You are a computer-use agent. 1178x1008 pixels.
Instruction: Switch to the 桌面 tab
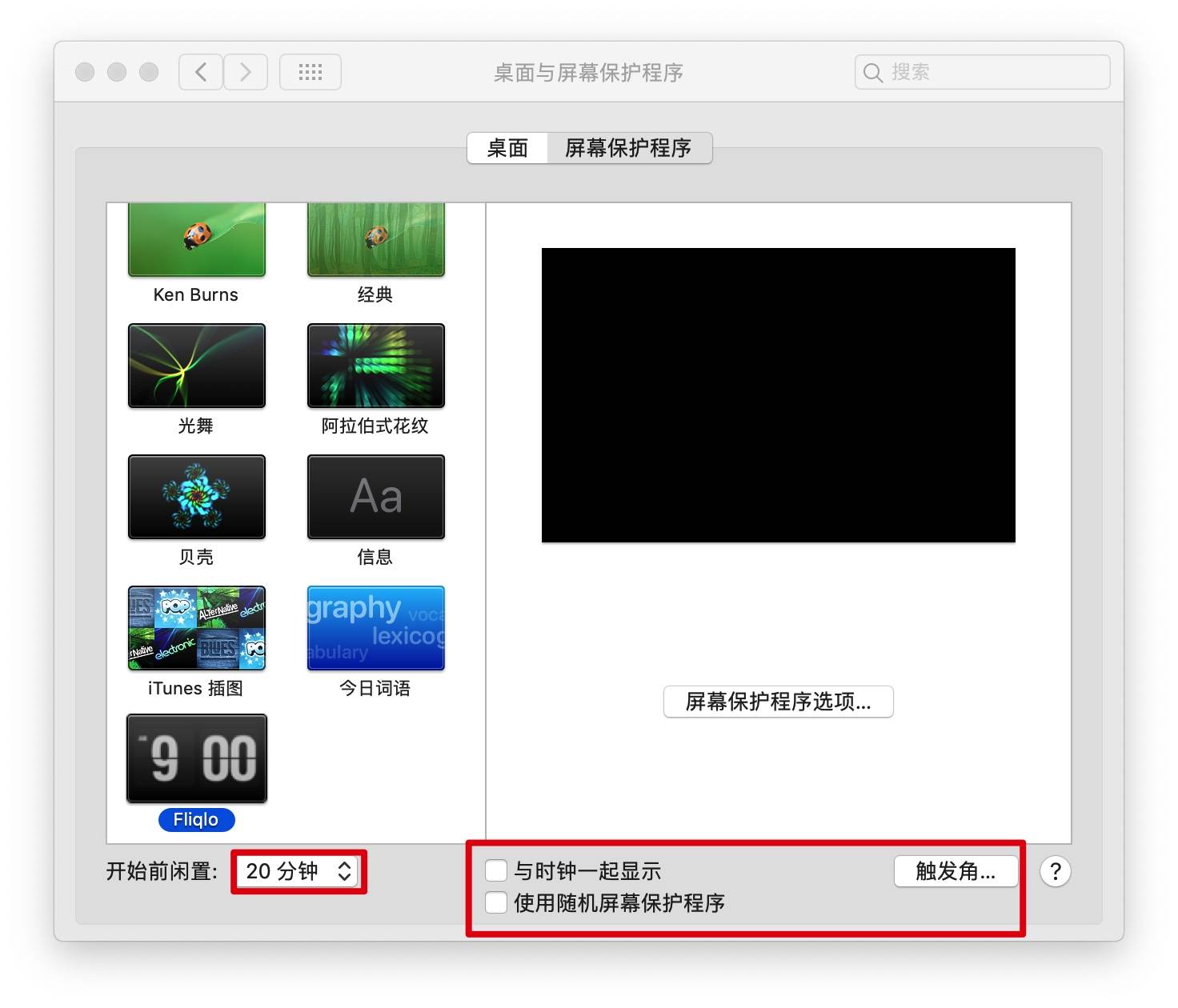(x=507, y=148)
